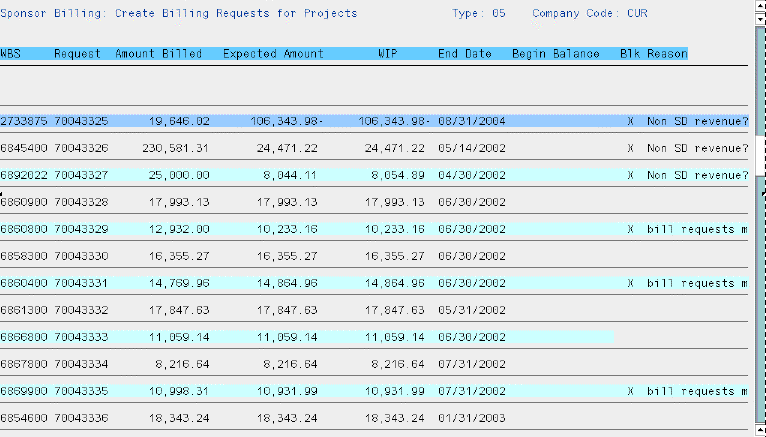The width and height of the screenshot is (766, 437).
Task: Click the Blk column header
Action: 629,53
